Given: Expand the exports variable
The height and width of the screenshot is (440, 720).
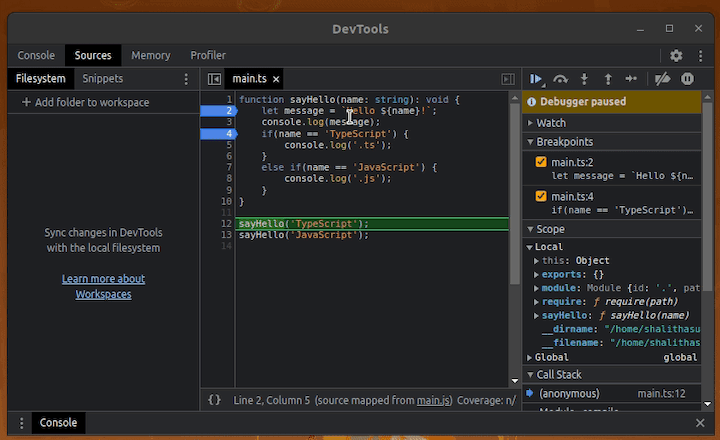Looking at the screenshot, I should (536, 275).
